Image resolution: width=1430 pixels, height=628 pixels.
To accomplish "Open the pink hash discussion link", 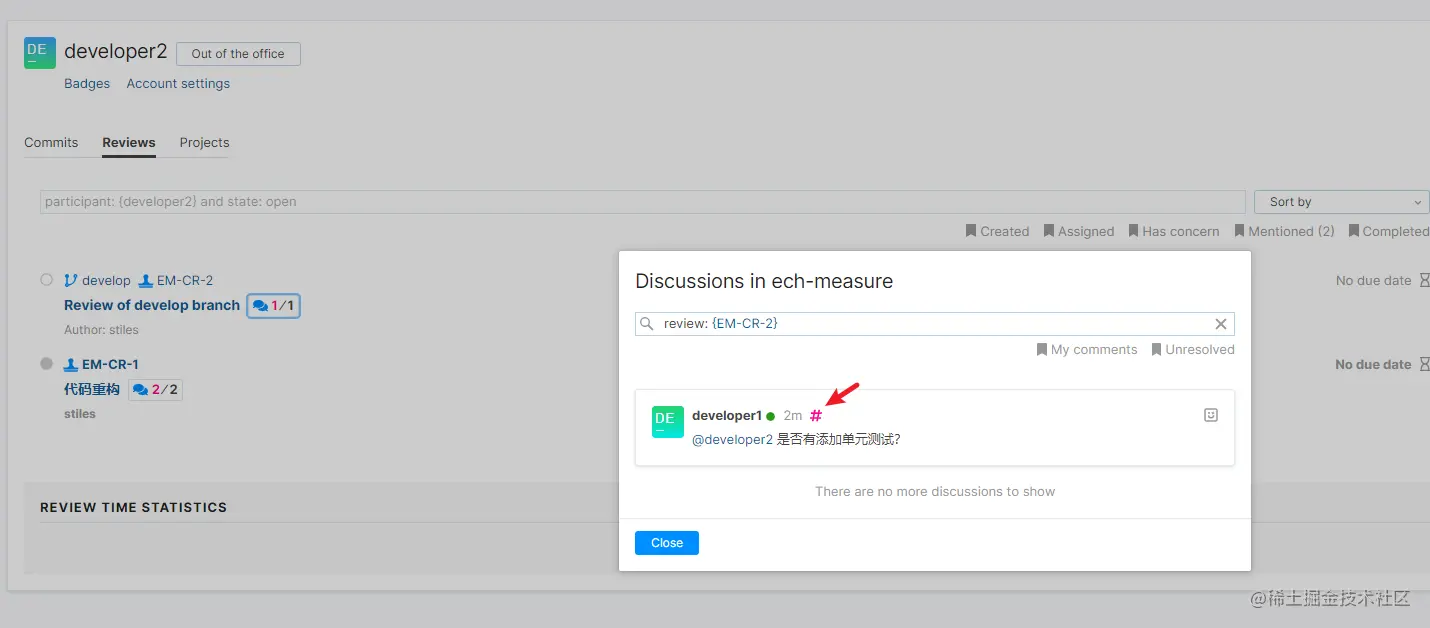I will coord(816,415).
